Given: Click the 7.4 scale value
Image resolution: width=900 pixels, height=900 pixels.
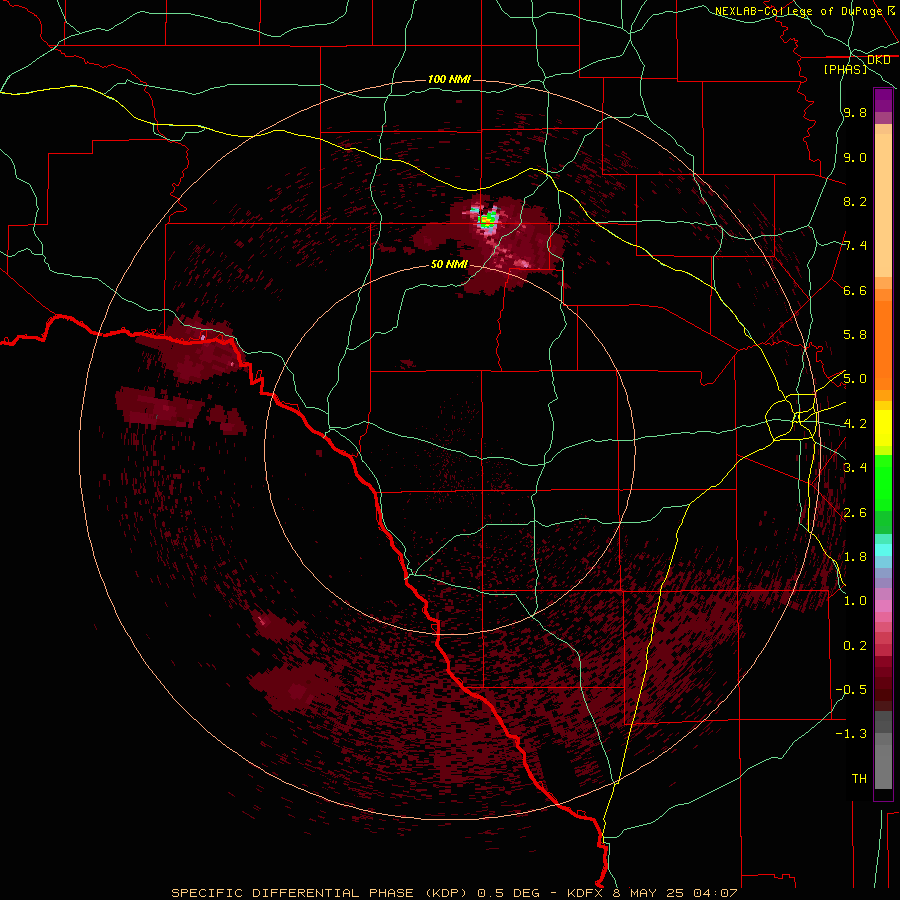Looking at the screenshot, I should pos(855,246).
